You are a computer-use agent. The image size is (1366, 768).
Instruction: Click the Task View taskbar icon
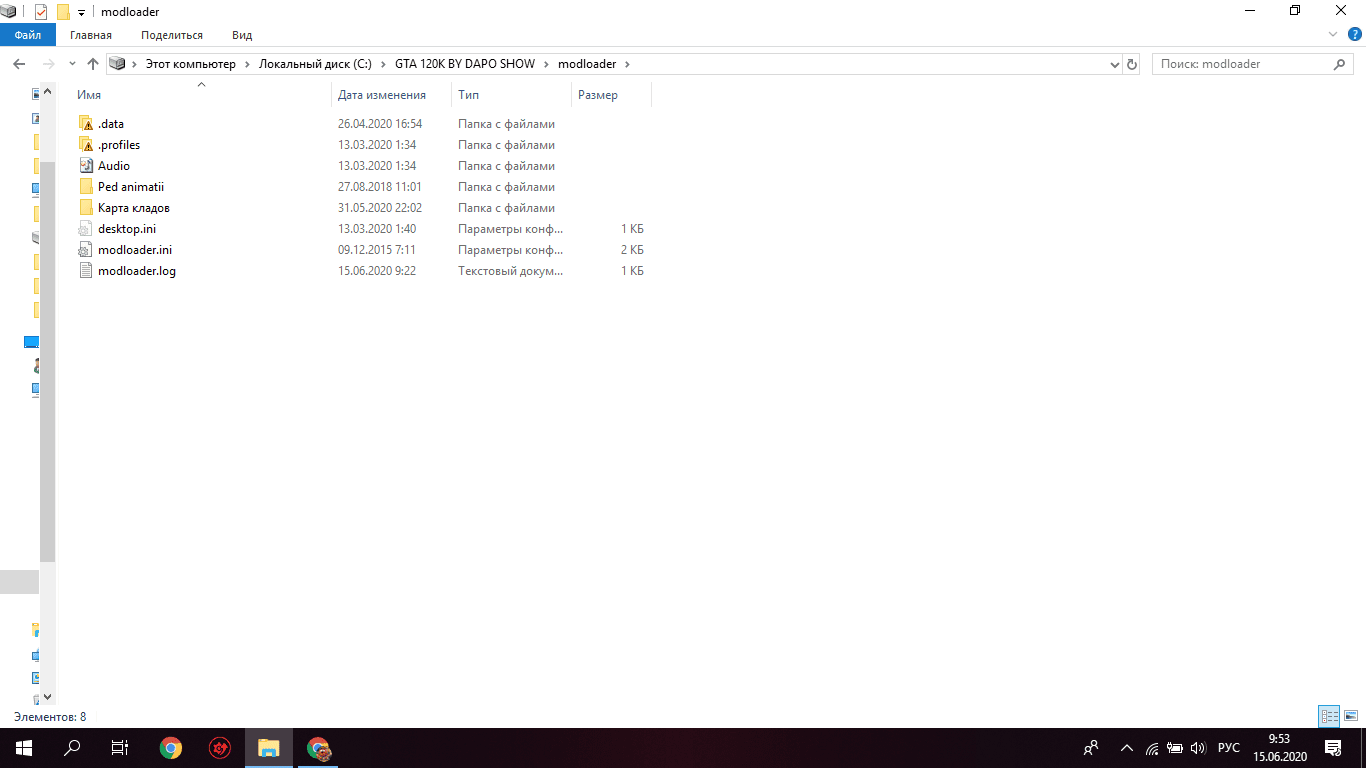click(120, 748)
